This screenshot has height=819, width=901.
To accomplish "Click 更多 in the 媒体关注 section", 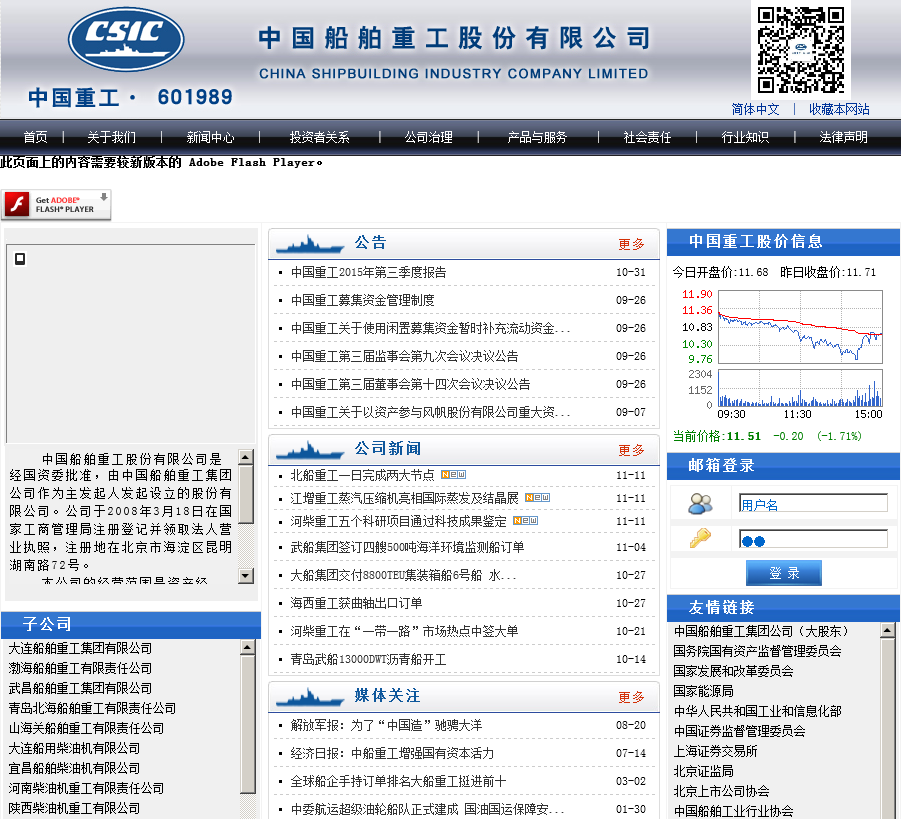I will tap(631, 697).
